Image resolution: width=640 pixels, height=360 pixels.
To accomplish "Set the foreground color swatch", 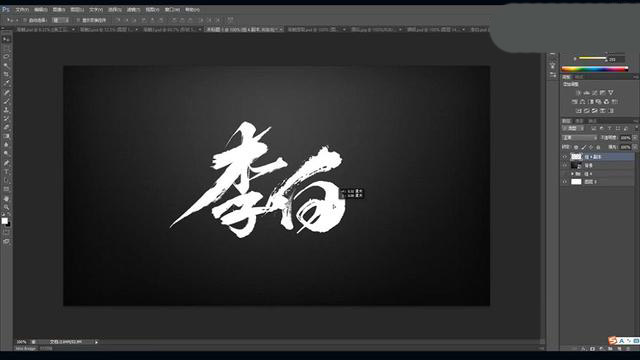I will (x=4, y=221).
